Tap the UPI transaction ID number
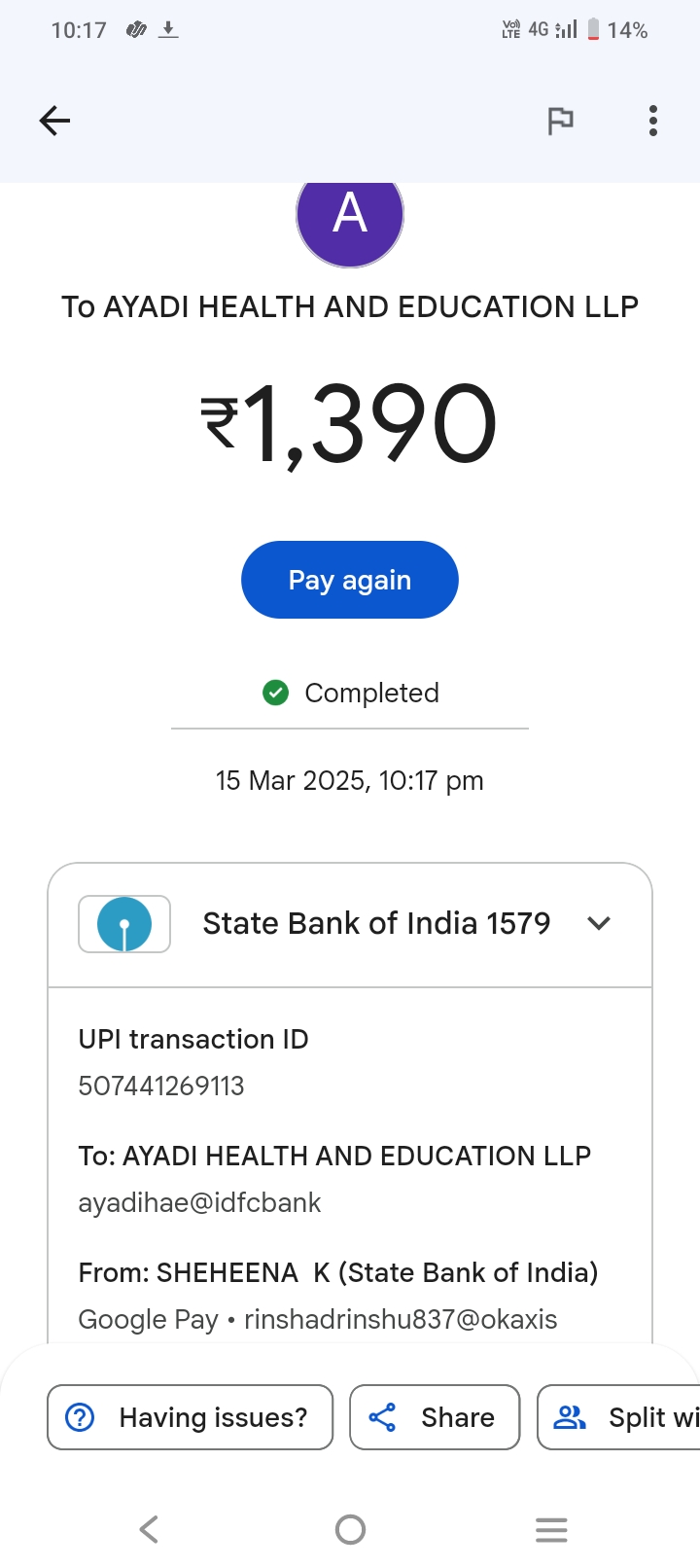 pyautogui.click(x=161, y=1086)
